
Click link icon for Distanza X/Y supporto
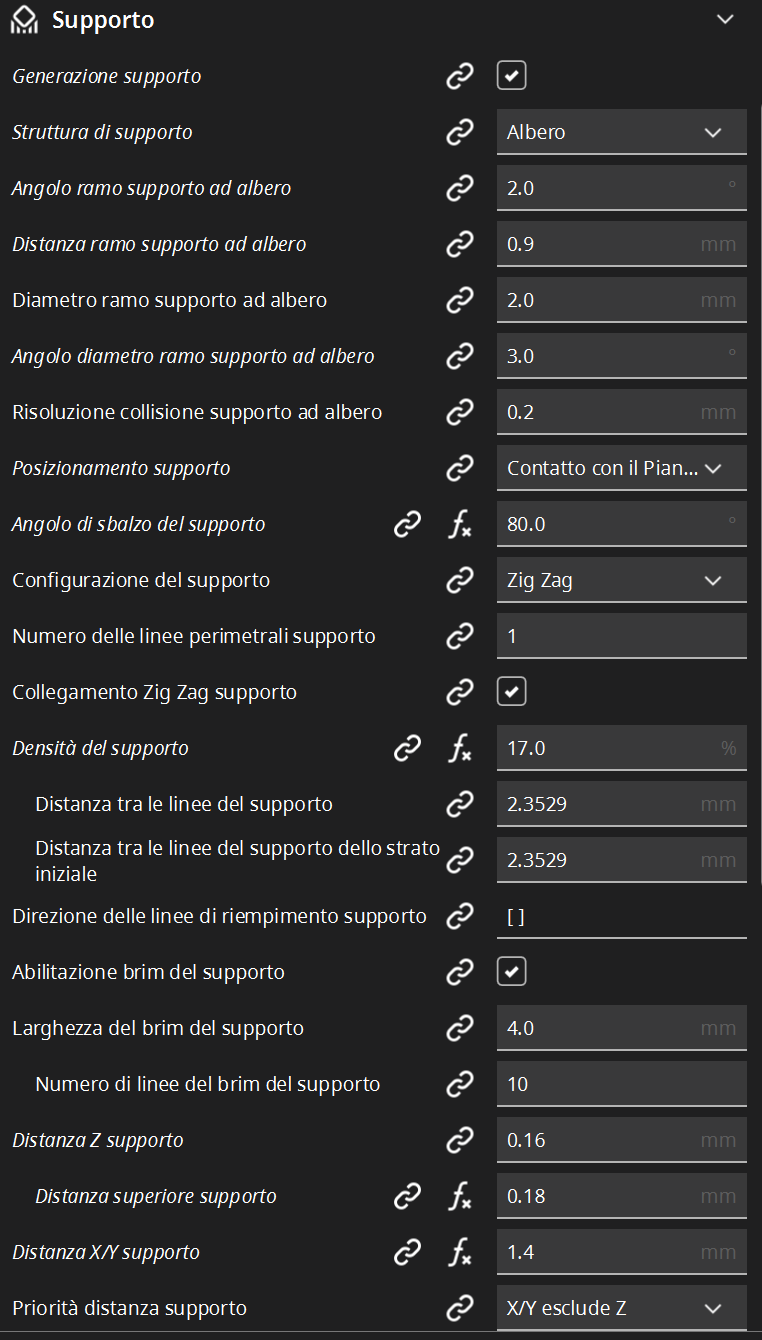pos(407,1252)
